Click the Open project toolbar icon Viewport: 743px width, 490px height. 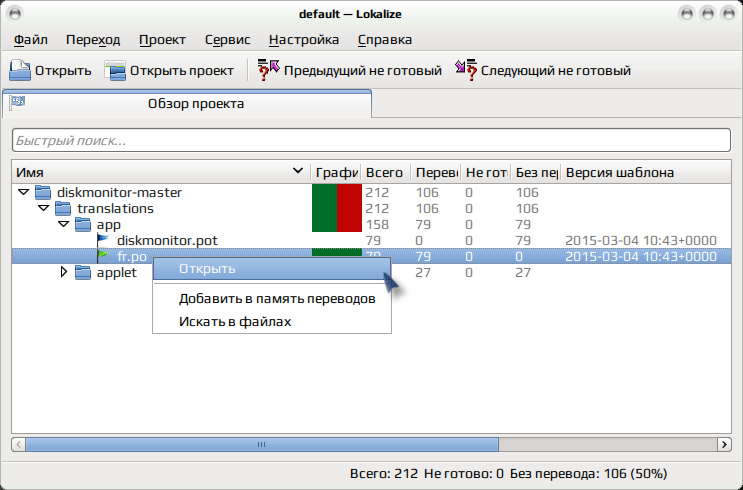point(115,71)
